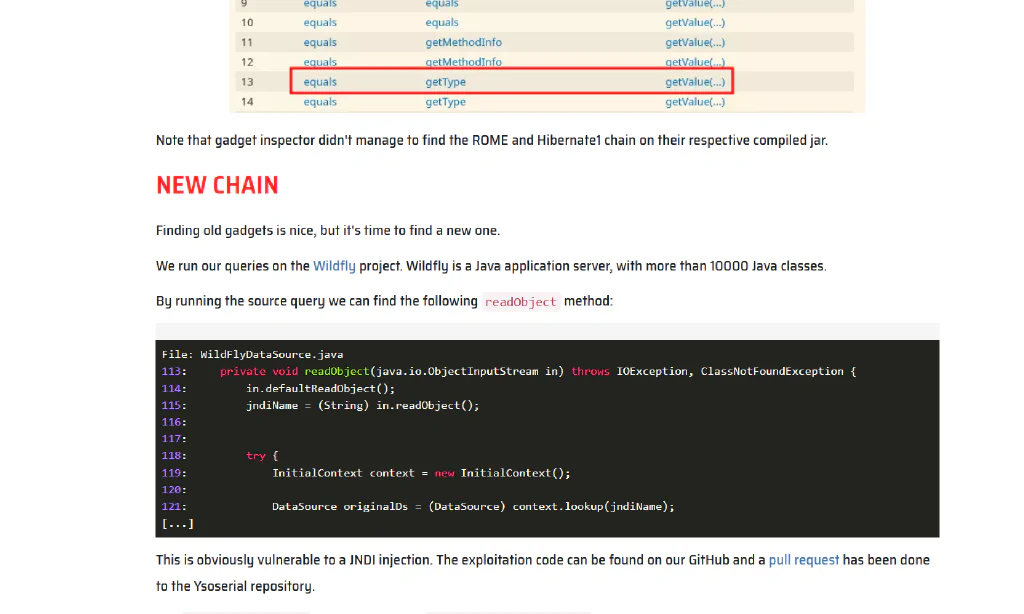Click code line number 120
Image resolution: width=1024 pixels, height=614 pixels.
pos(174,489)
